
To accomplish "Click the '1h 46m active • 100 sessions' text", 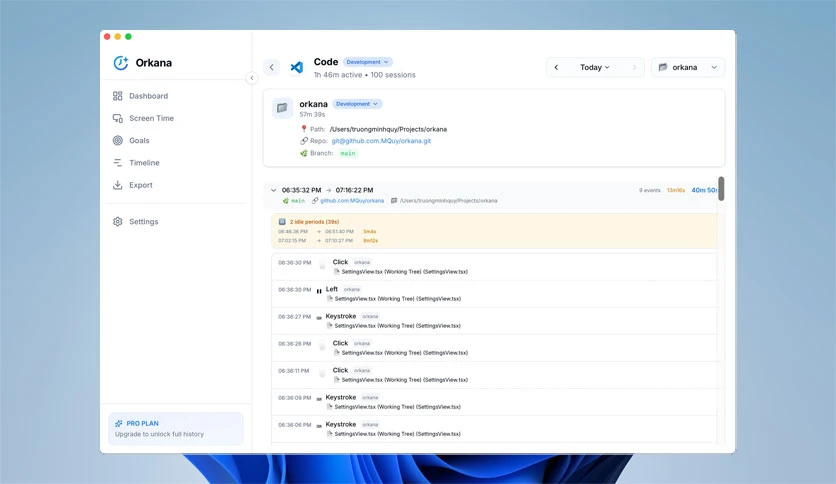I will point(365,75).
